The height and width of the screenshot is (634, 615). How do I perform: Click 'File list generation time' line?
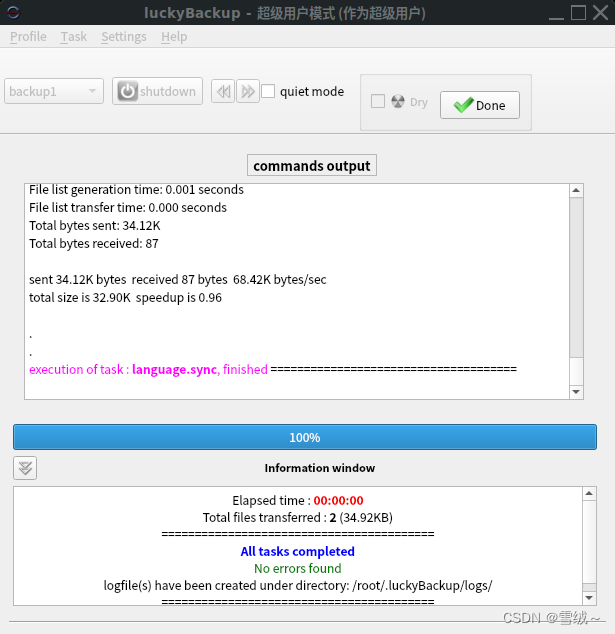pyautogui.click(x=136, y=190)
